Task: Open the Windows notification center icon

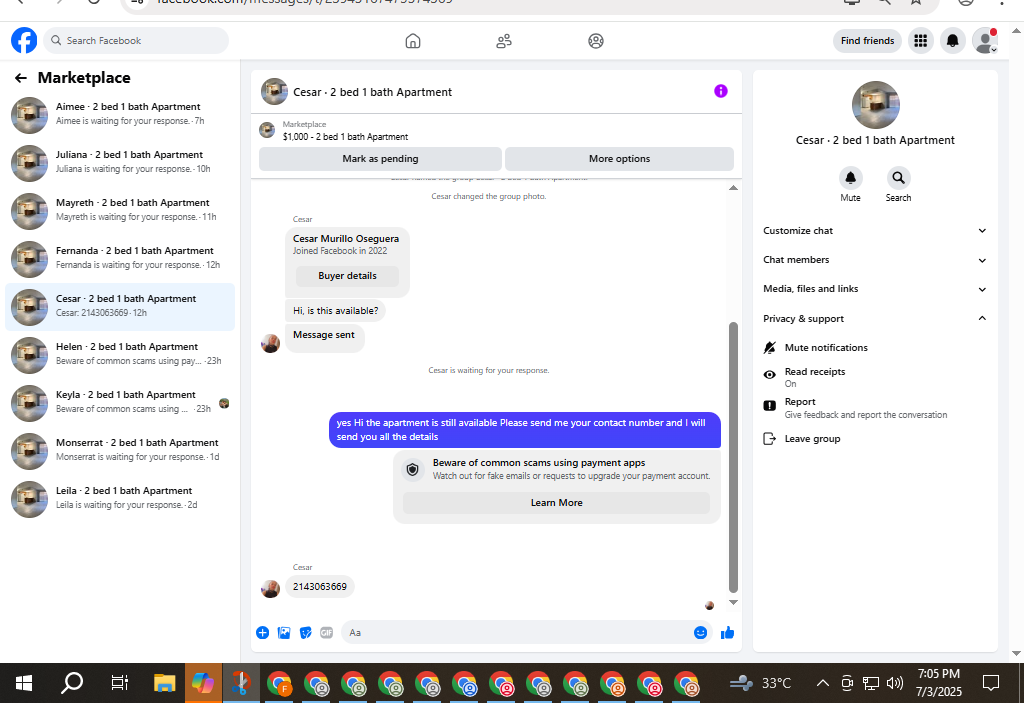Action: click(x=991, y=683)
